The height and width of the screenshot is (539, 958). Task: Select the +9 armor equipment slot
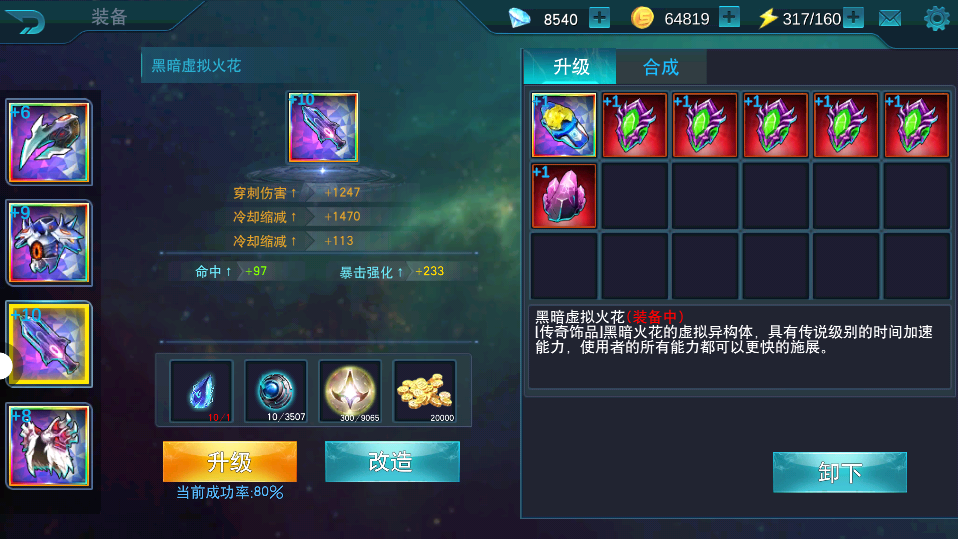(x=49, y=243)
